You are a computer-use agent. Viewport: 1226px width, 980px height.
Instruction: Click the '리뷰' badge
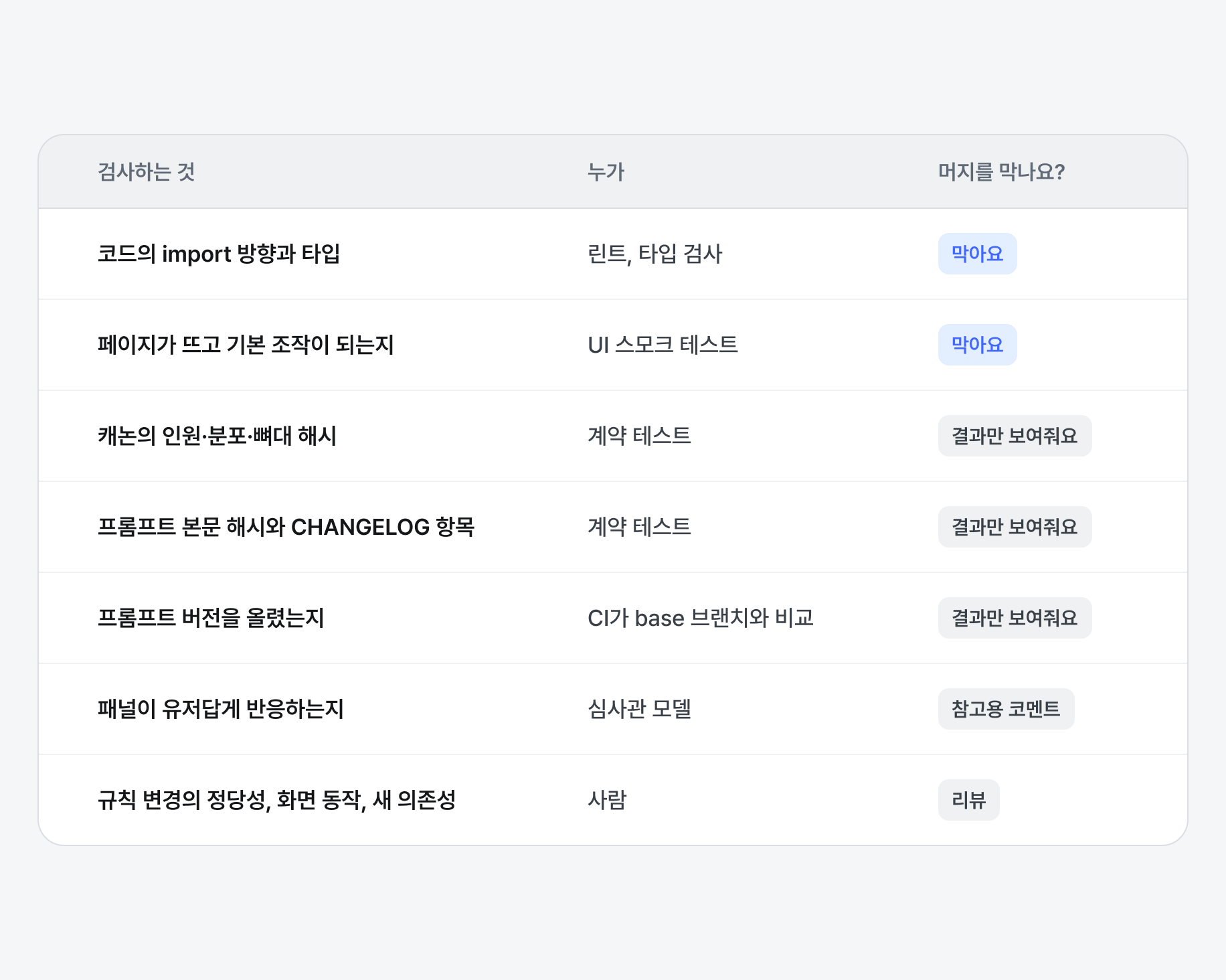tap(968, 800)
